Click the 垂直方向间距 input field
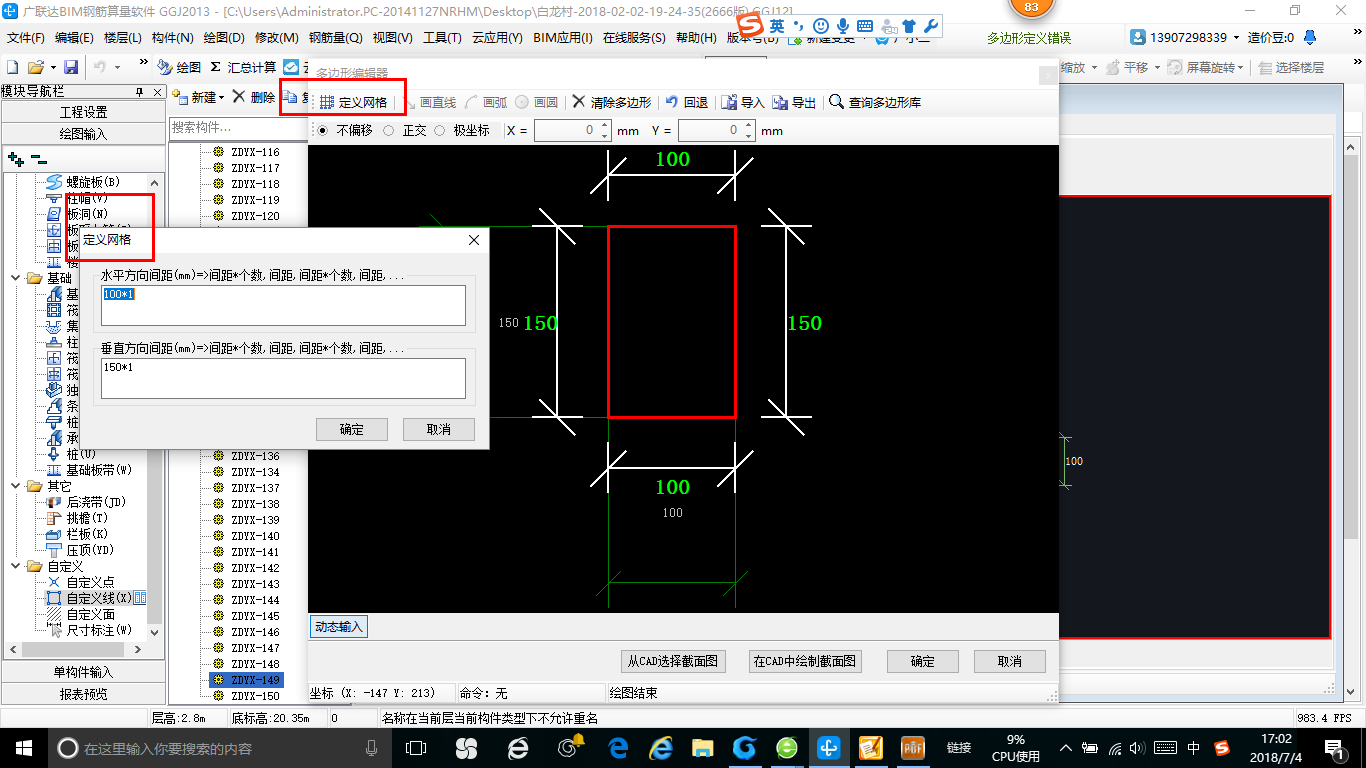The image size is (1366, 768). click(284, 378)
